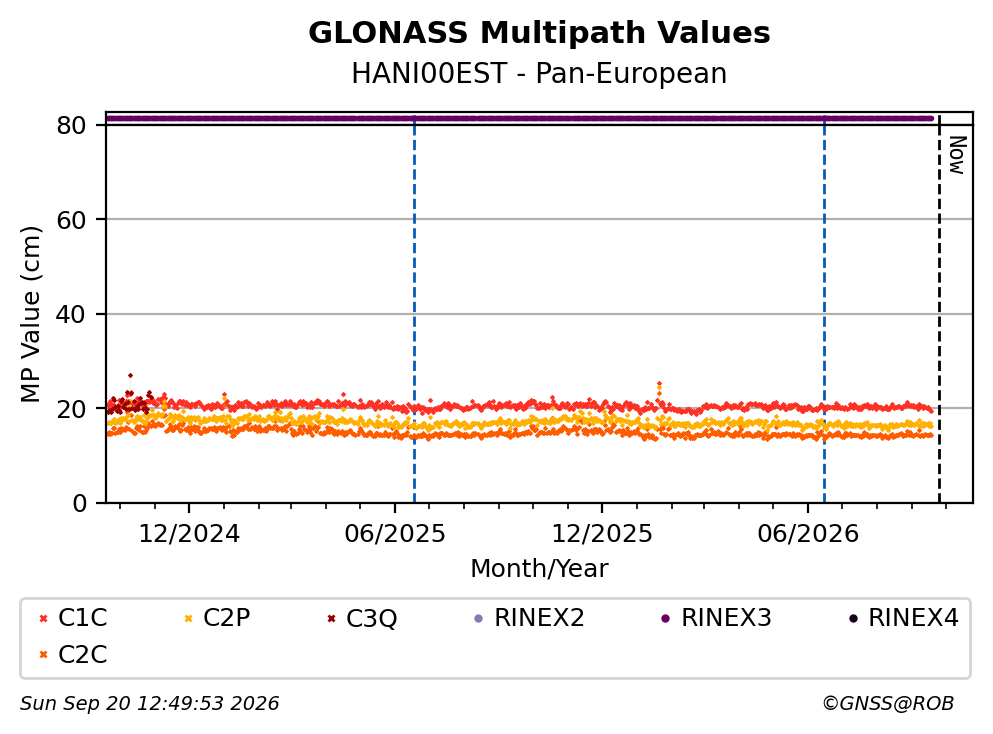Click the 80 y-axis tick label

point(71,125)
